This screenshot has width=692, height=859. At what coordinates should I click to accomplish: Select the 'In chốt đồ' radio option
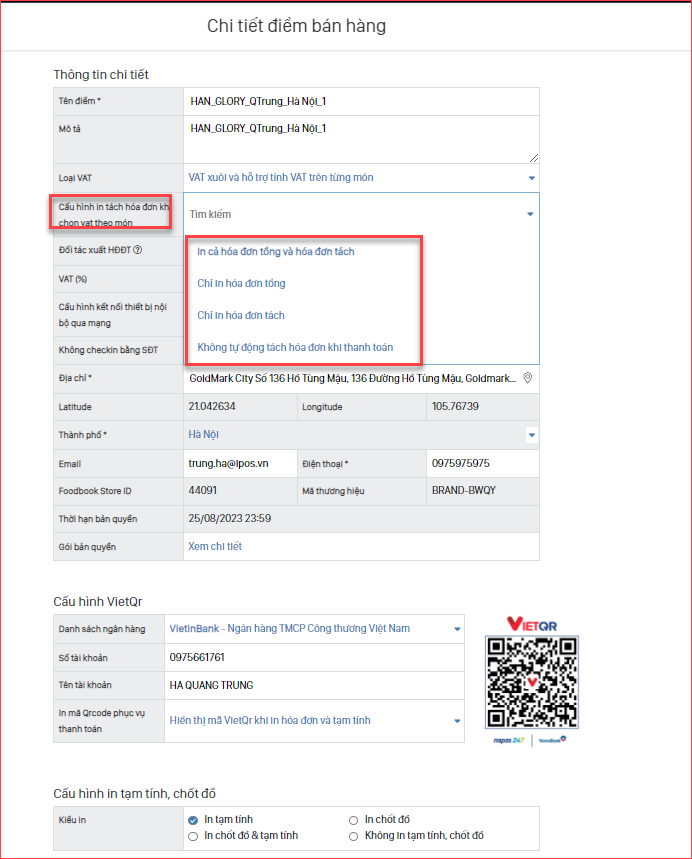(353, 820)
